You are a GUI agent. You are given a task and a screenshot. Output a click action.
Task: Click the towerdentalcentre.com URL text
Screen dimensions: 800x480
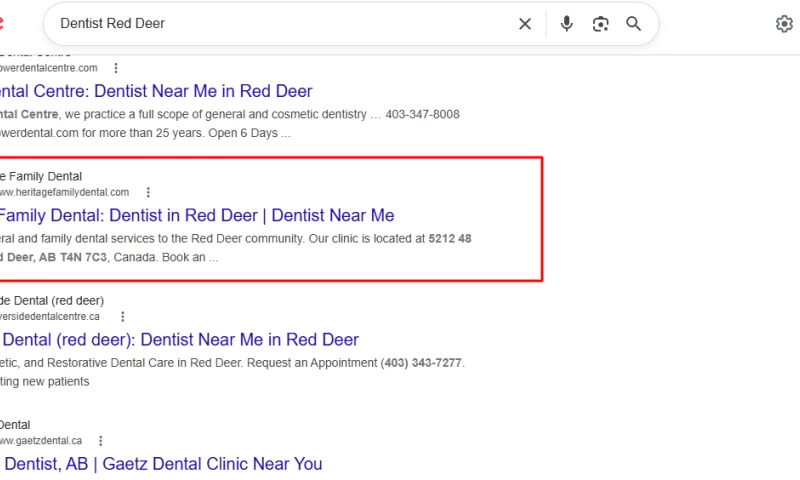(x=48, y=68)
